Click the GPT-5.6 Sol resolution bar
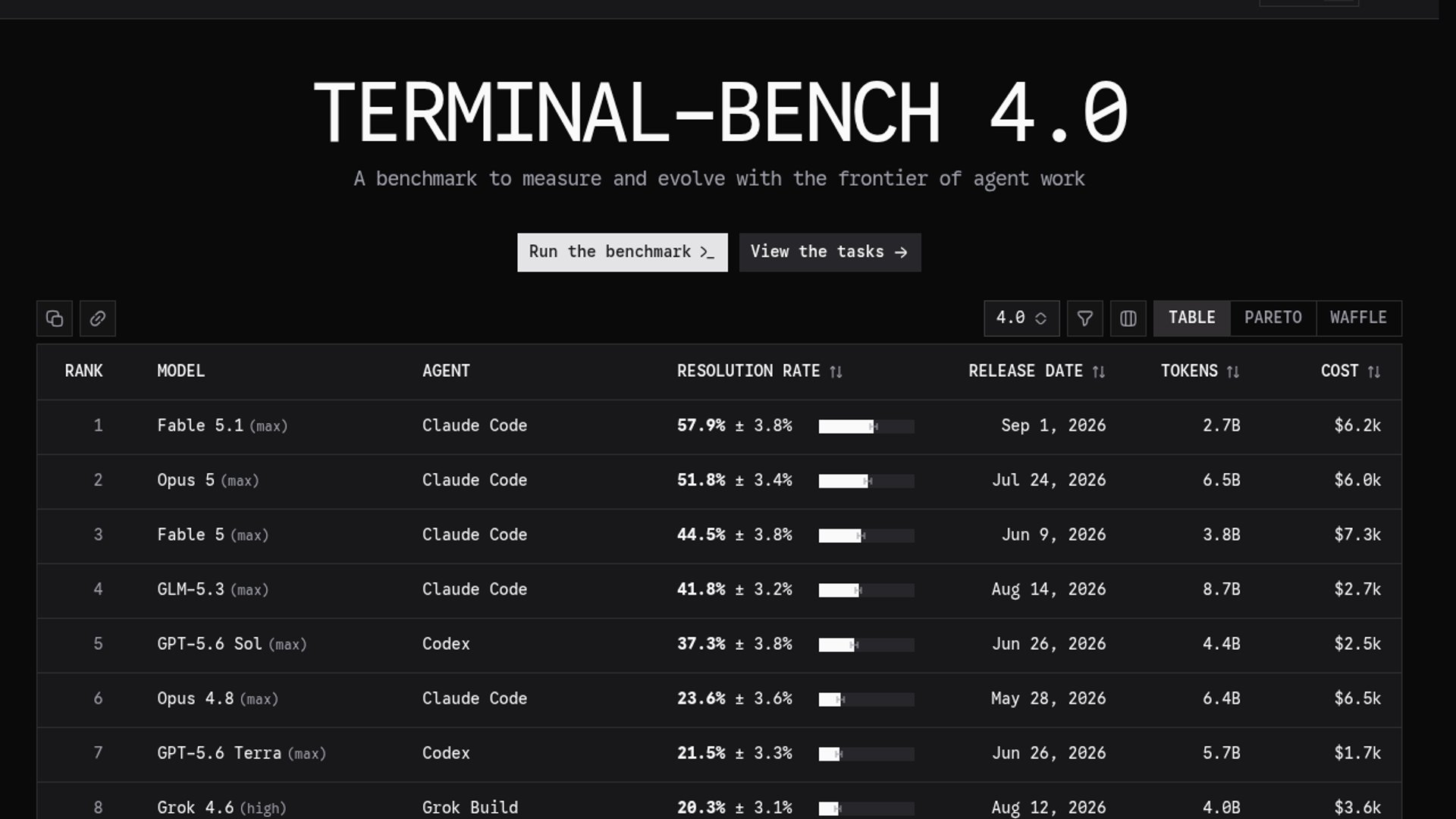This screenshot has width=1456, height=819. point(867,645)
